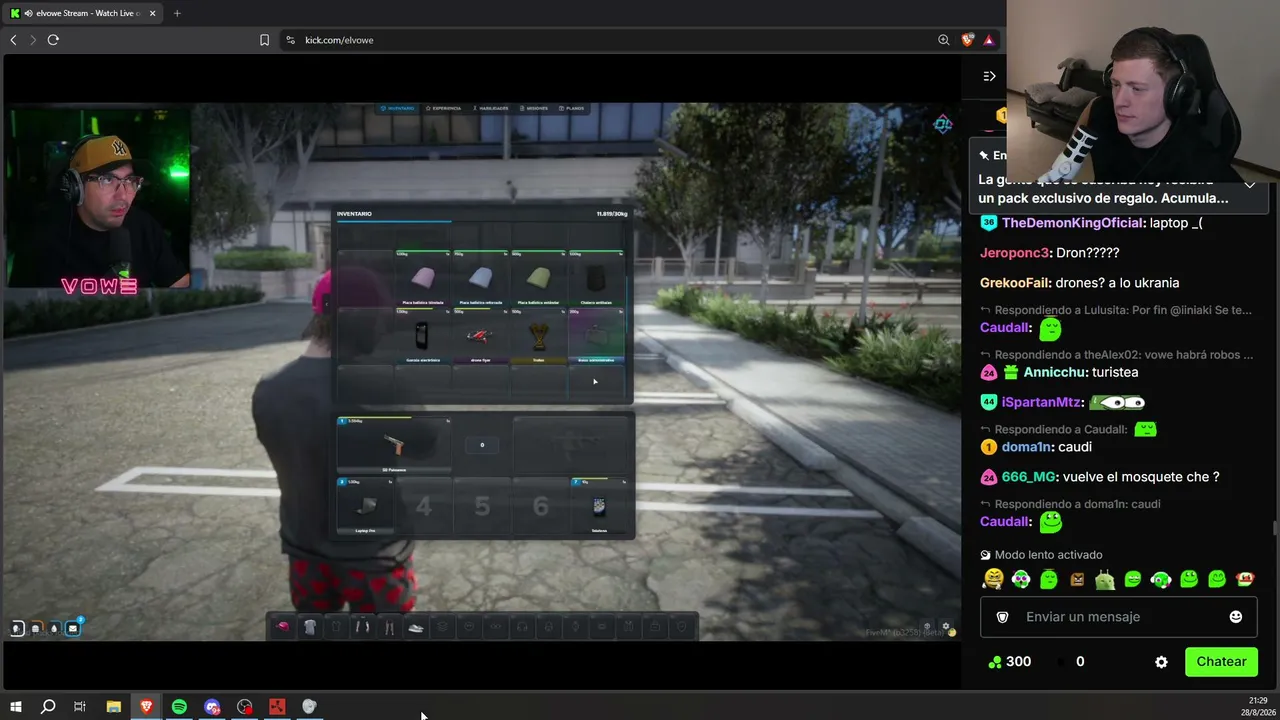Select the laptop in hotbar slot

click(365, 506)
